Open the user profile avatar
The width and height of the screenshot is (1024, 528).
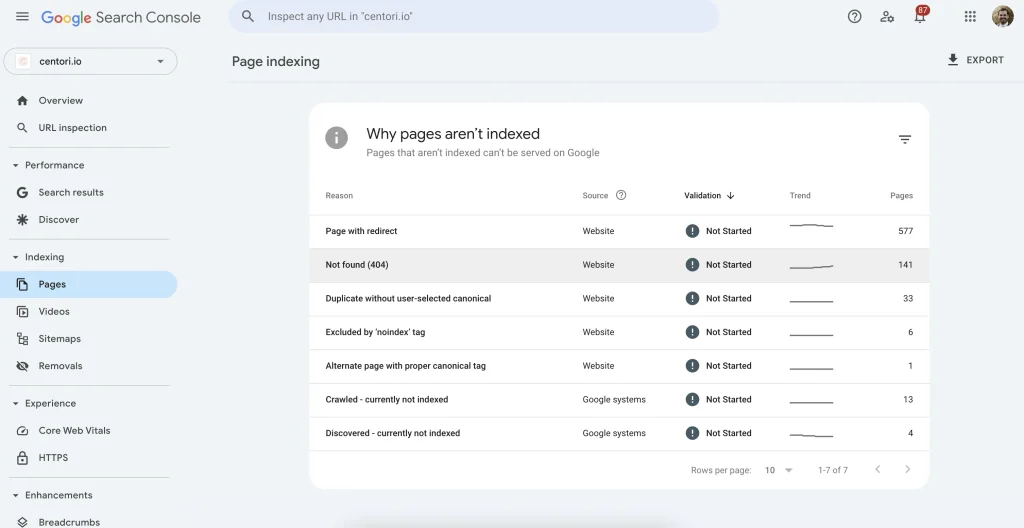coord(1002,17)
